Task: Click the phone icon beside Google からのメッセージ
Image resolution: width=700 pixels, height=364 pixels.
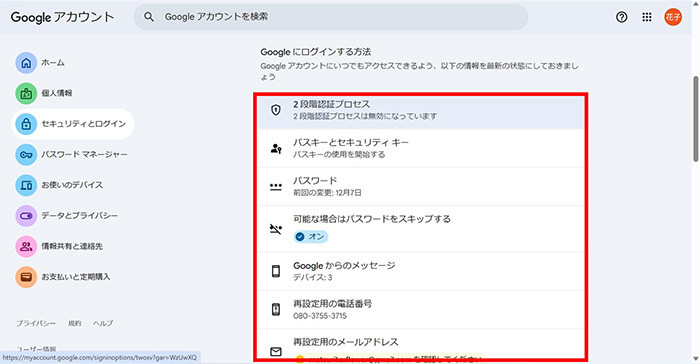Action: pyautogui.click(x=276, y=271)
